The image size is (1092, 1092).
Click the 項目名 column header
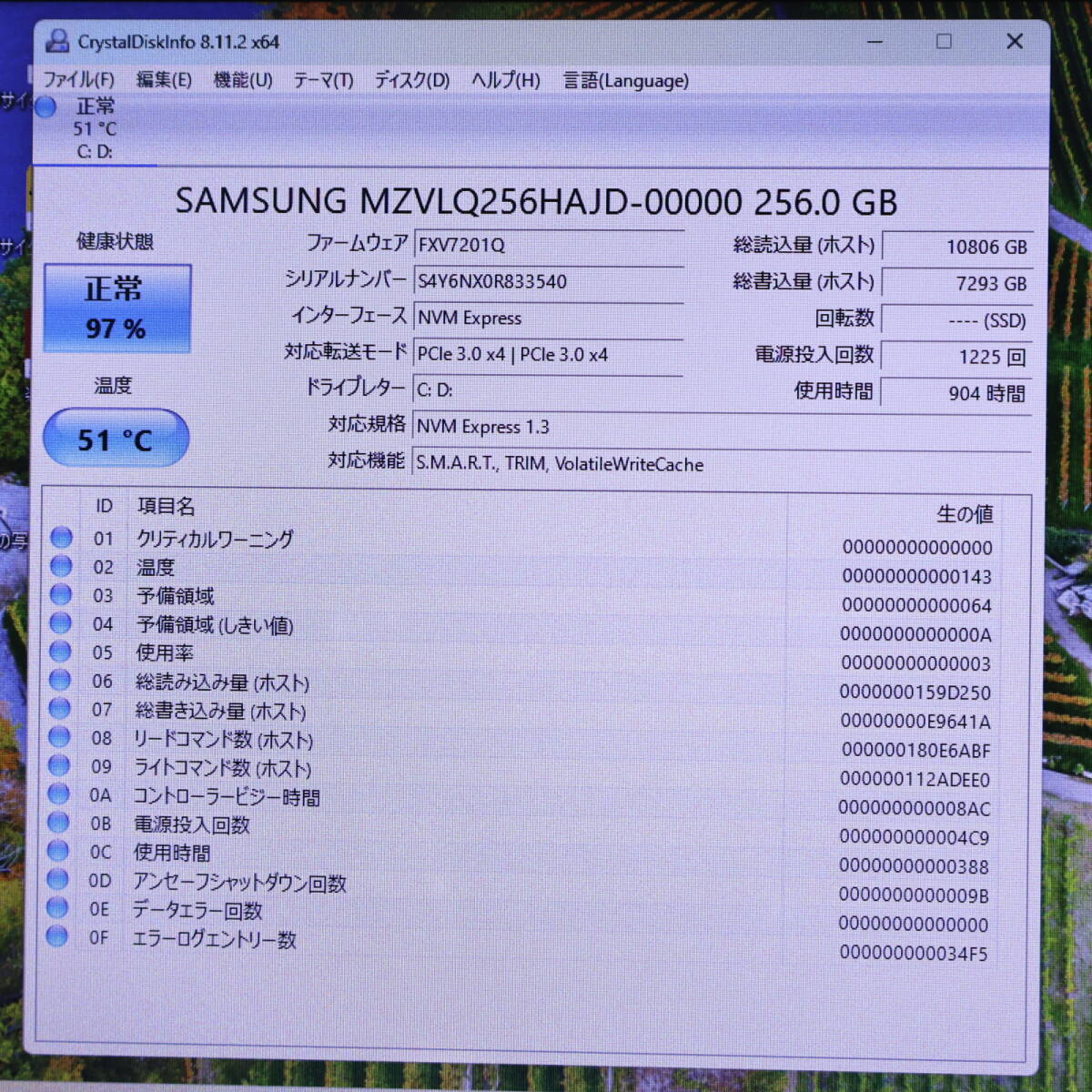pos(166,506)
